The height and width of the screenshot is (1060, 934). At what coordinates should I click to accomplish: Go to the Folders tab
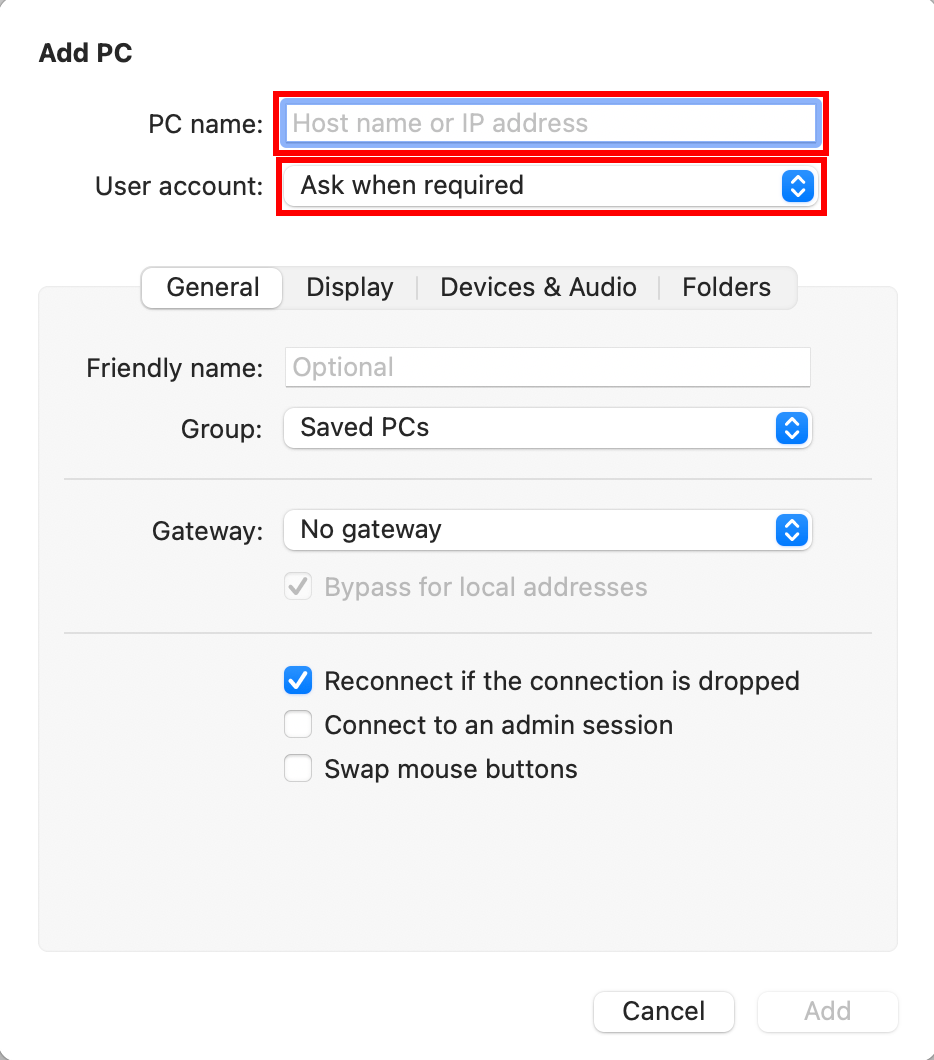727,288
